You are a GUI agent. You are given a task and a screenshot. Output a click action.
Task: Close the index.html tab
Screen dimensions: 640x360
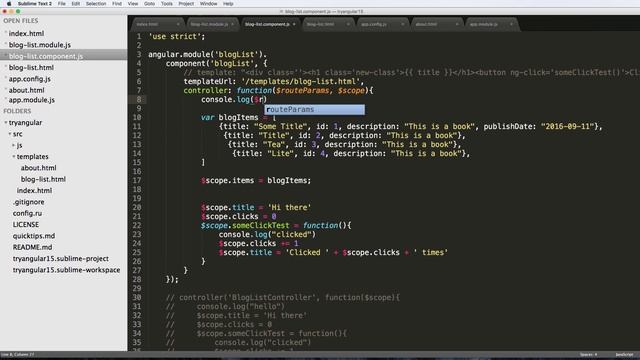(x=178, y=24)
